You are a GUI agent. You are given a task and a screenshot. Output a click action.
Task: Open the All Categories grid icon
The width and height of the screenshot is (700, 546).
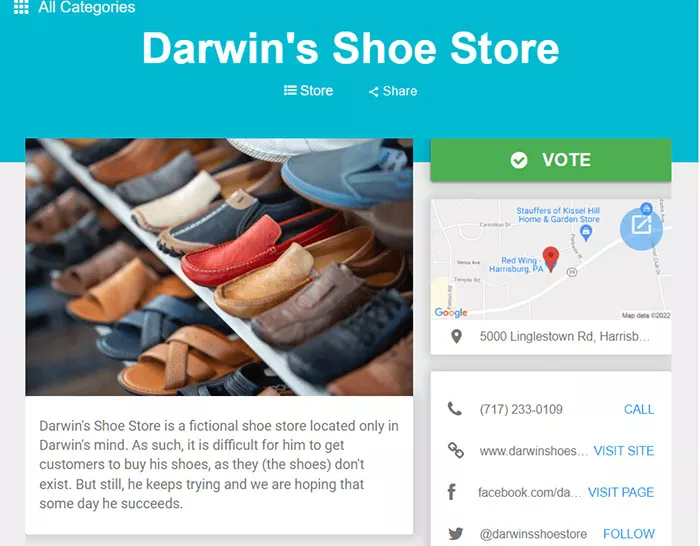[x=21, y=7]
